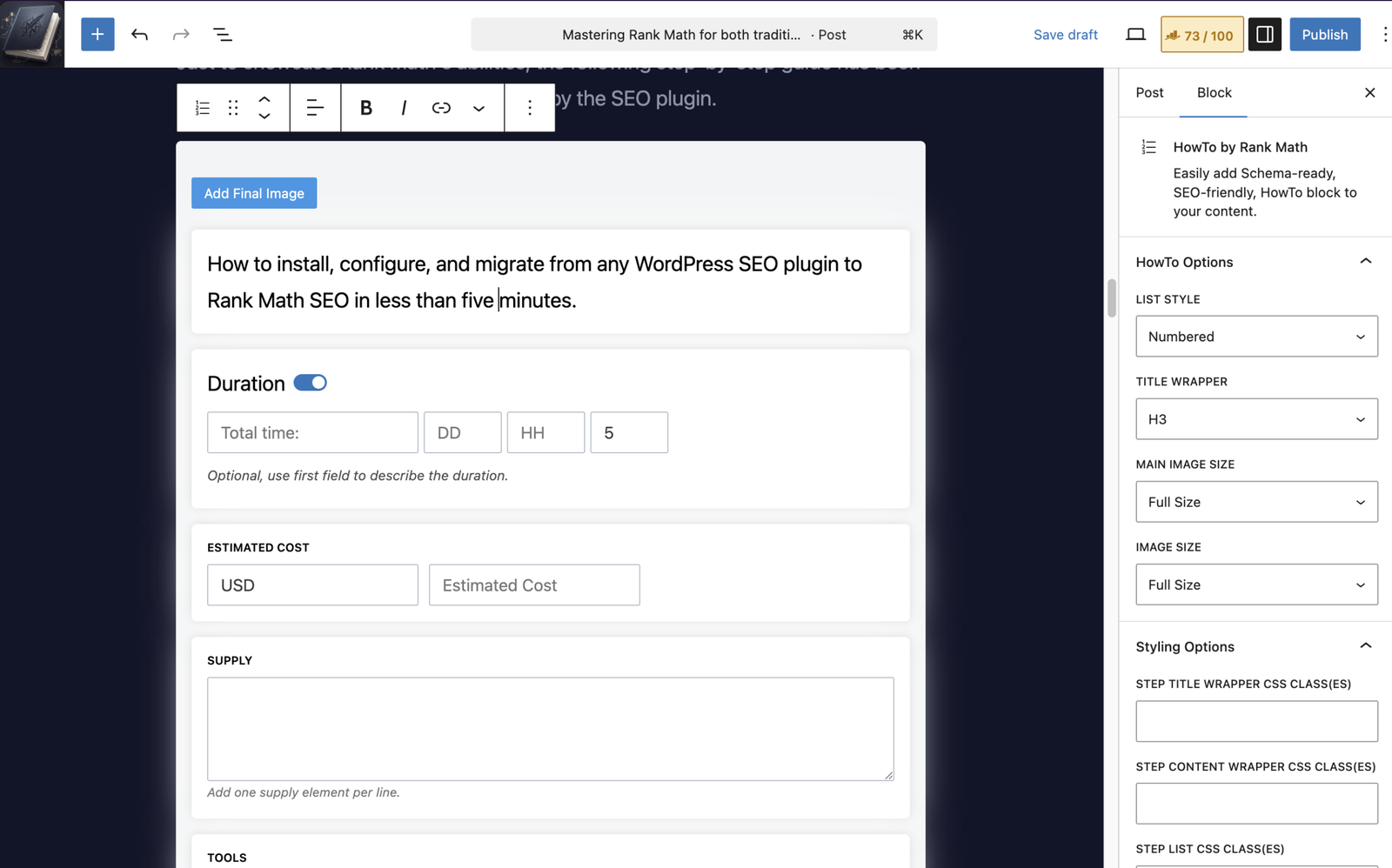Open block toolbar options menu
Screen dimensions: 1392x868
(530, 108)
